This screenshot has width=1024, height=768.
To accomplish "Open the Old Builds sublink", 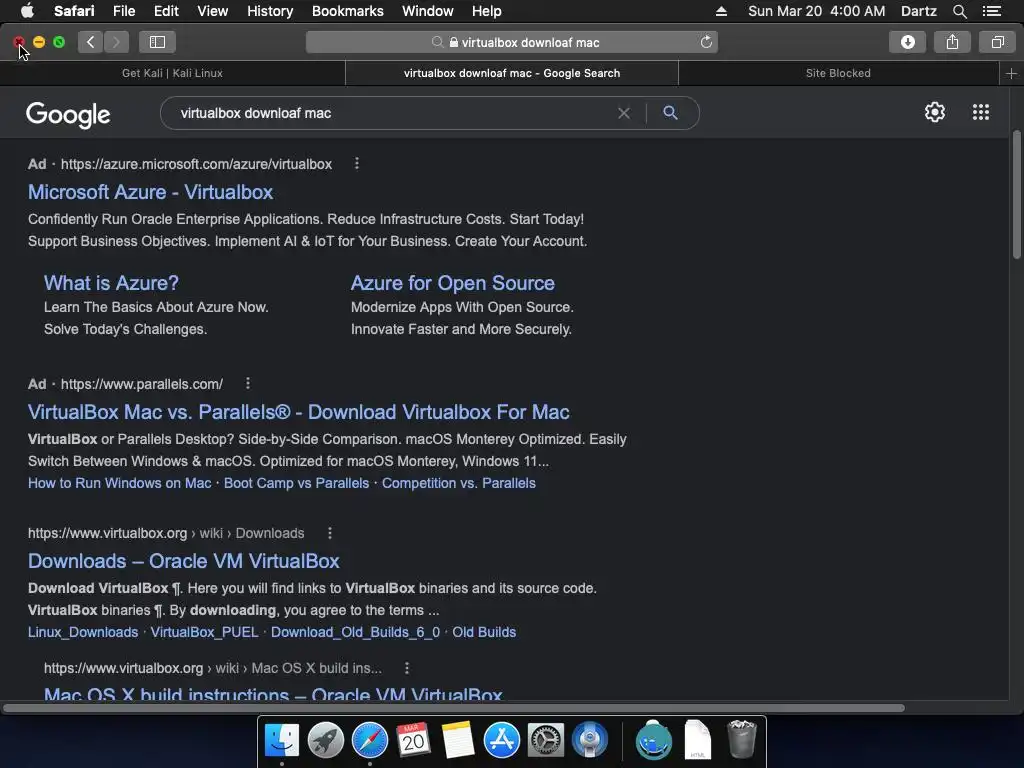I will point(484,632).
